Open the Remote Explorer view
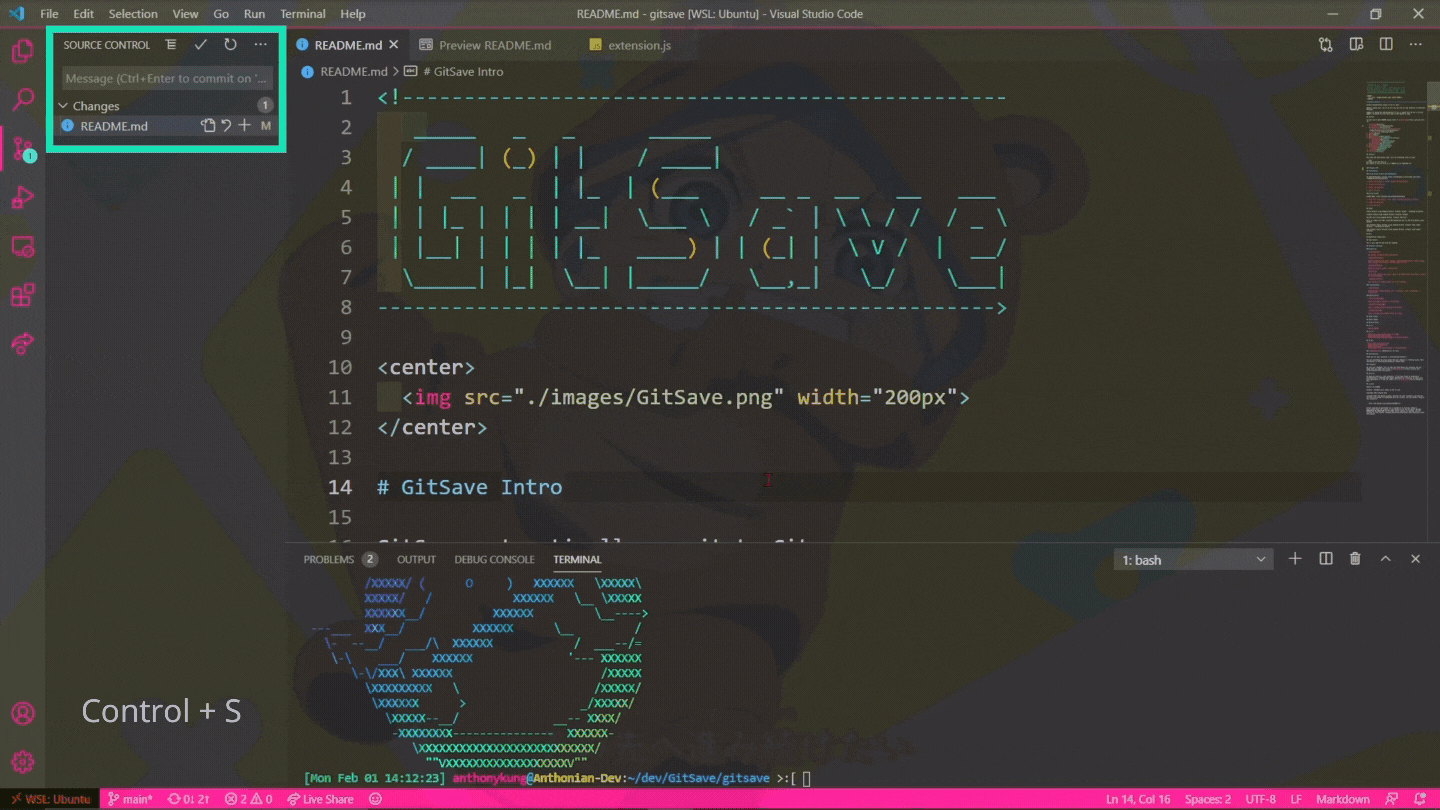 pos(22,246)
